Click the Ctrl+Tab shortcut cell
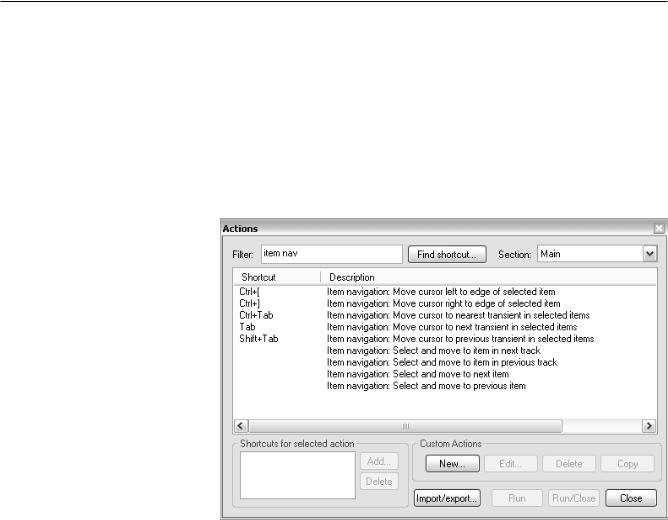668x520 pixels. point(256,315)
